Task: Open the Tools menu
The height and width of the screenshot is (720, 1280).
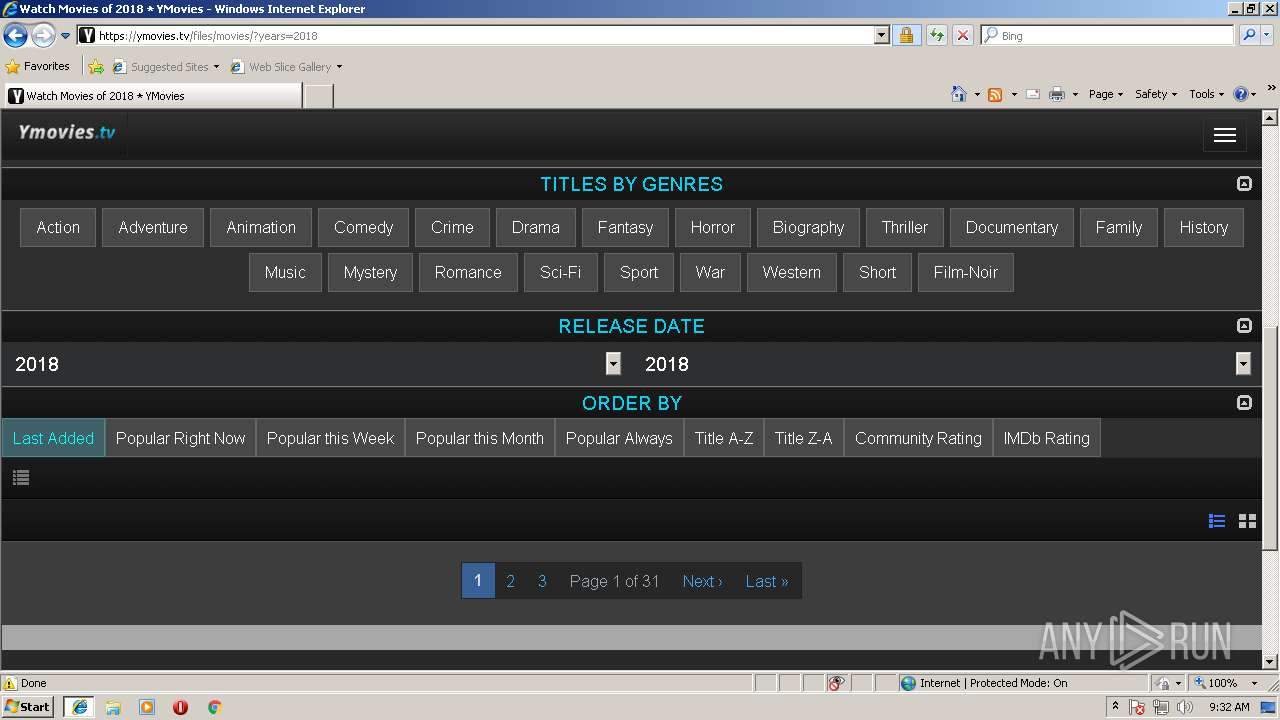Action: pos(1207,94)
